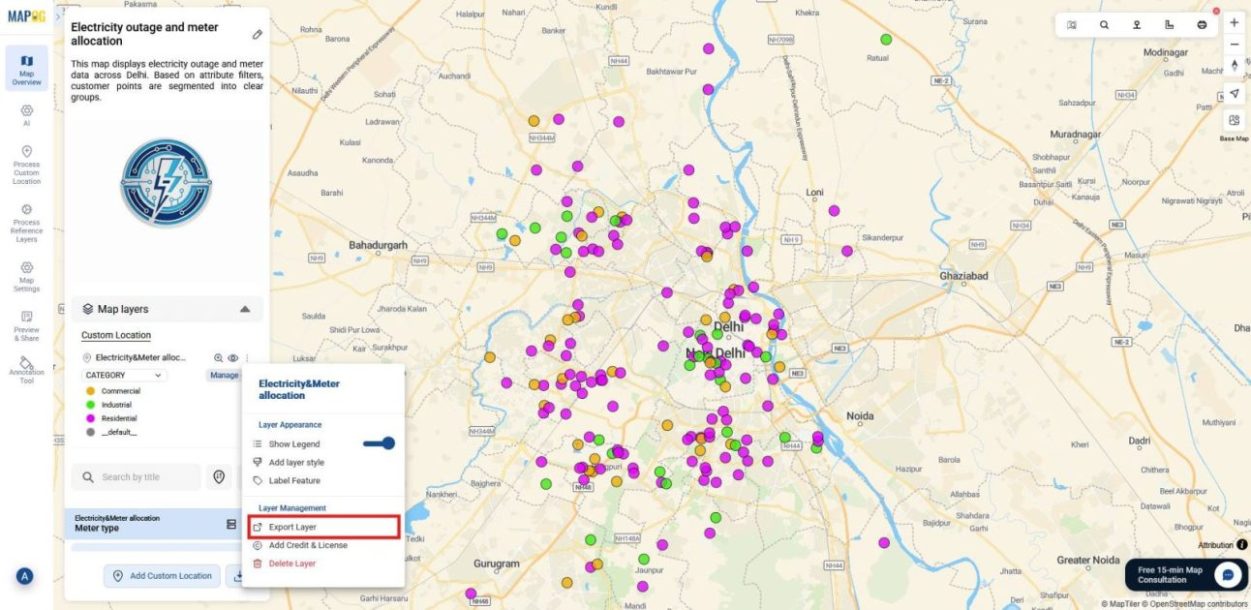Choose Delete Layer option
The height and width of the screenshot is (610, 1251).
(291, 563)
